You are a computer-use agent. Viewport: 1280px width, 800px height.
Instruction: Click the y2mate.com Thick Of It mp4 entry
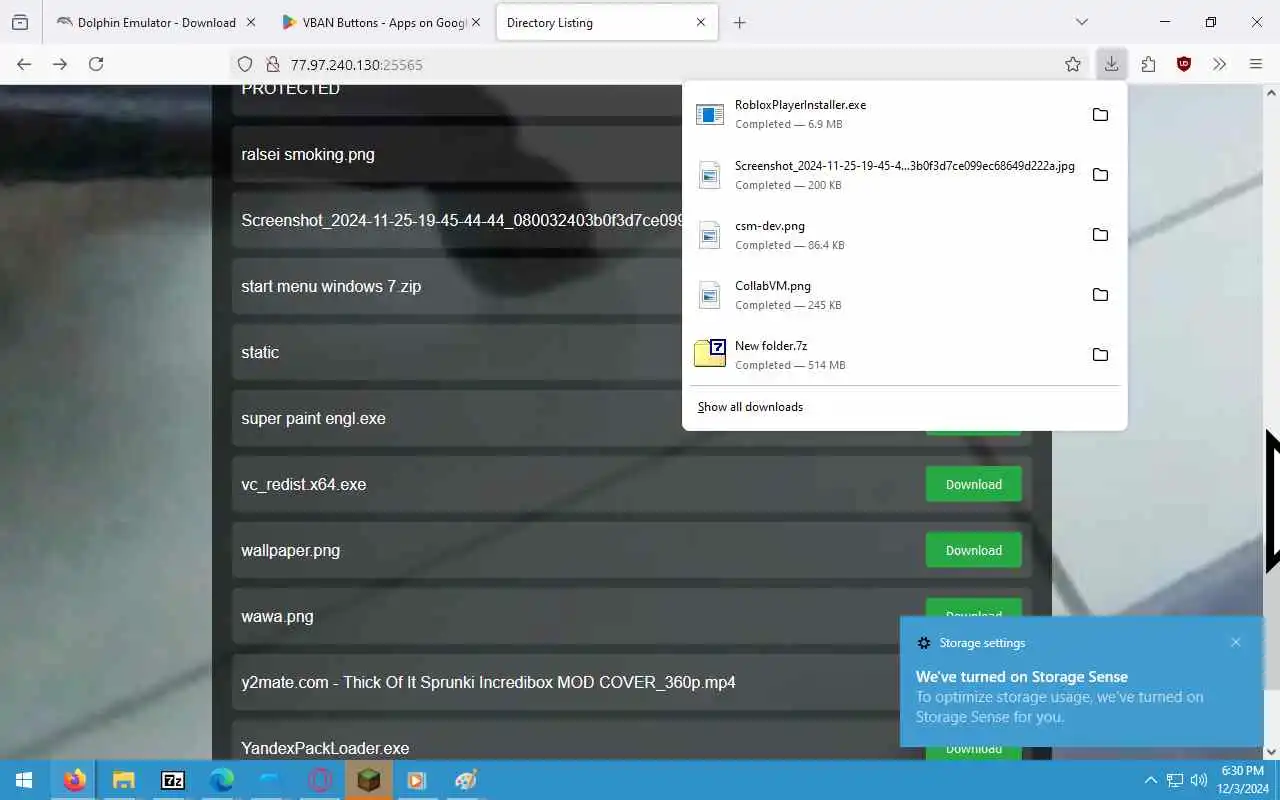[x=488, y=682]
